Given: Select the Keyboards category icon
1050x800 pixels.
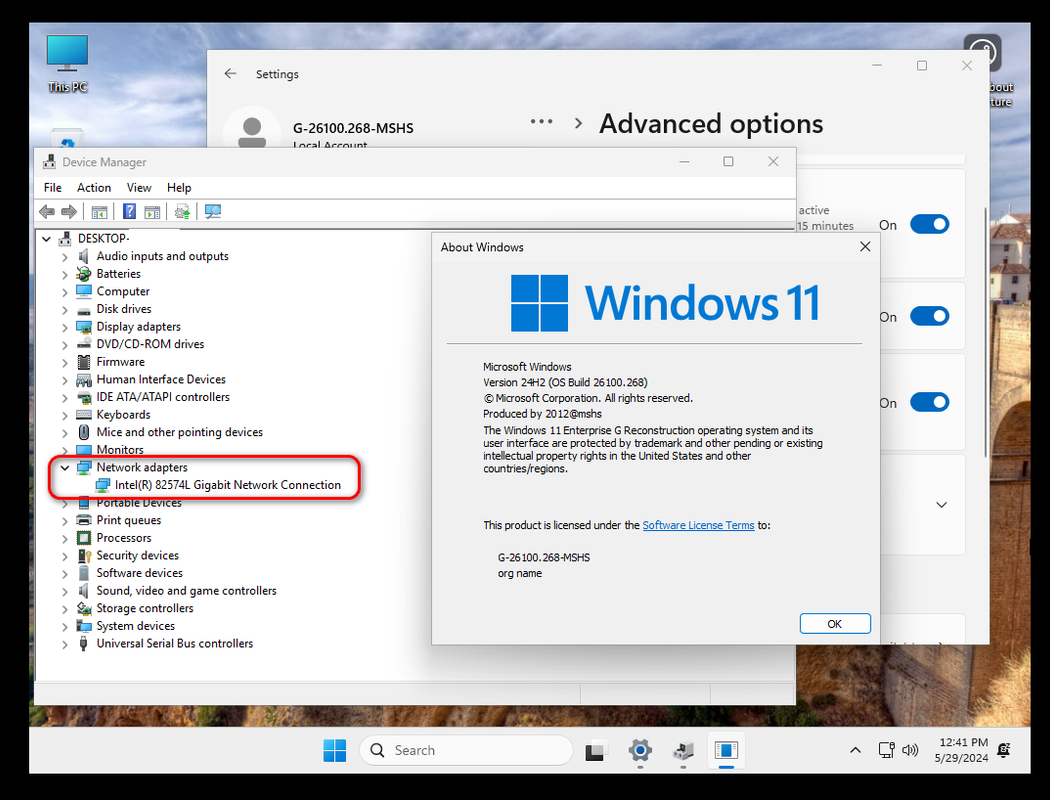Looking at the screenshot, I should [x=84, y=415].
